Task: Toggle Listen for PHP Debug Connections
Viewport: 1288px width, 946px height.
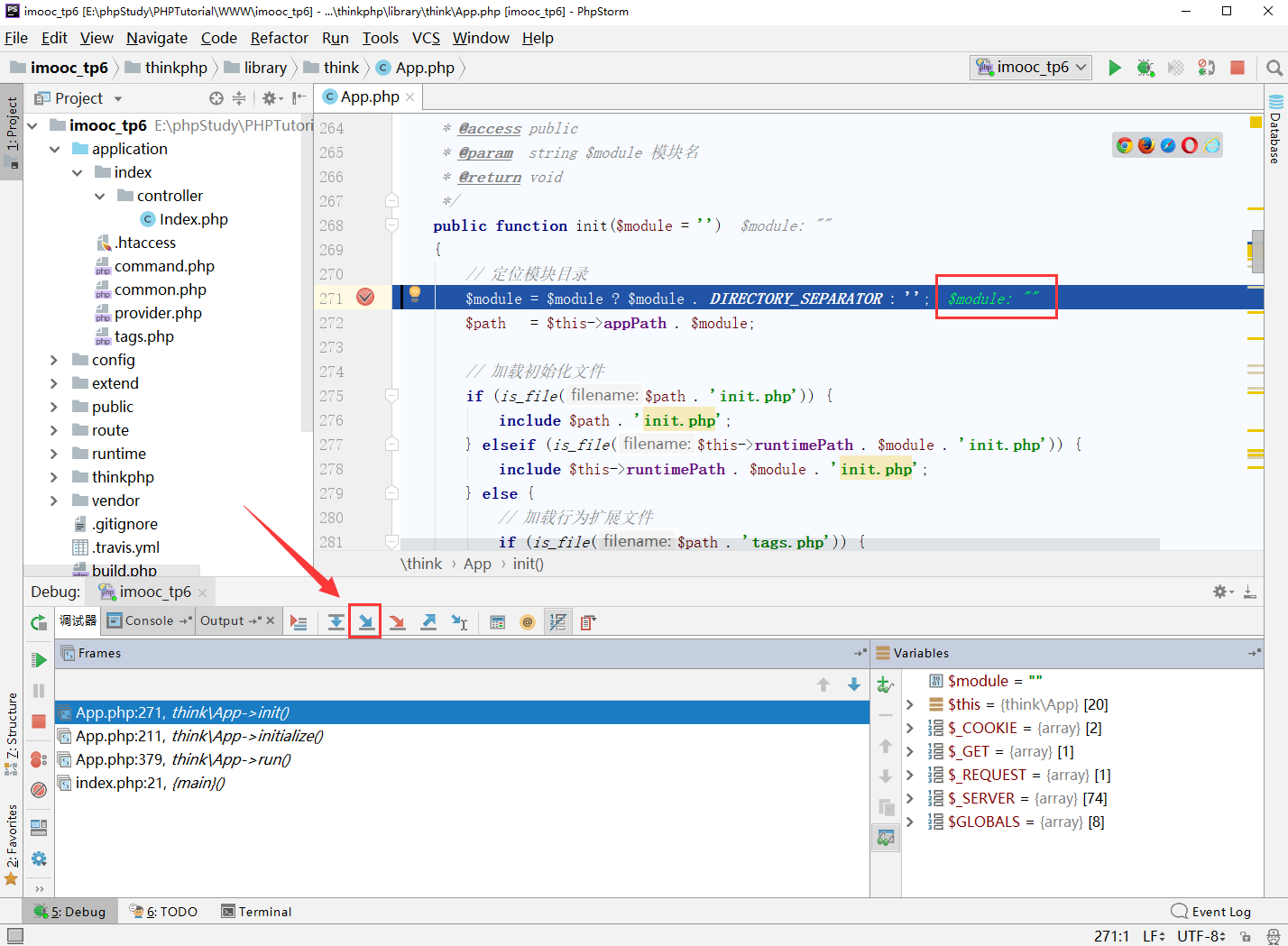Action: [1206, 68]
